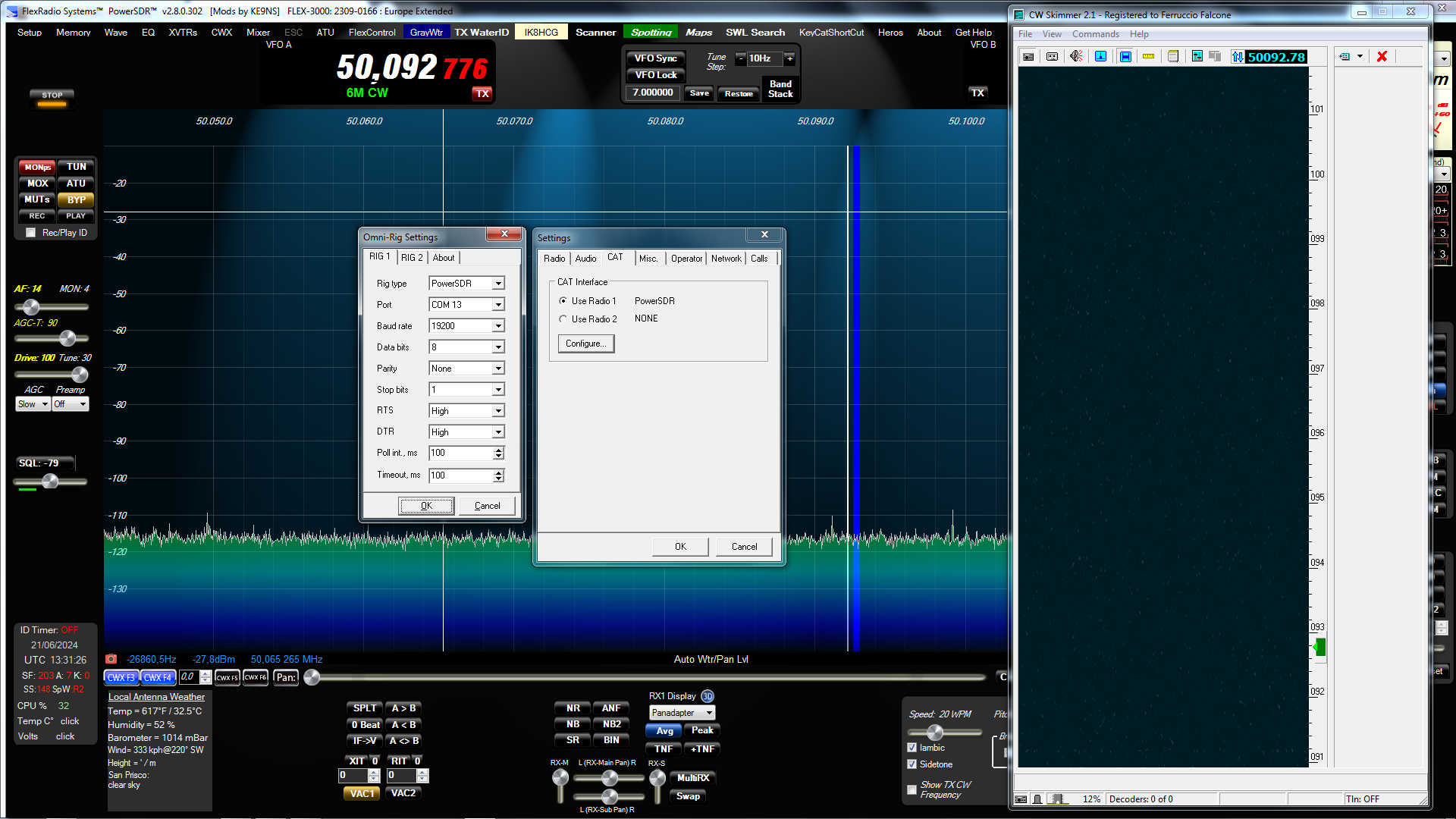The width and height of the screenshot is (1456, 819).
Task: Click the 3D display round icon
Action: (708, 696)
